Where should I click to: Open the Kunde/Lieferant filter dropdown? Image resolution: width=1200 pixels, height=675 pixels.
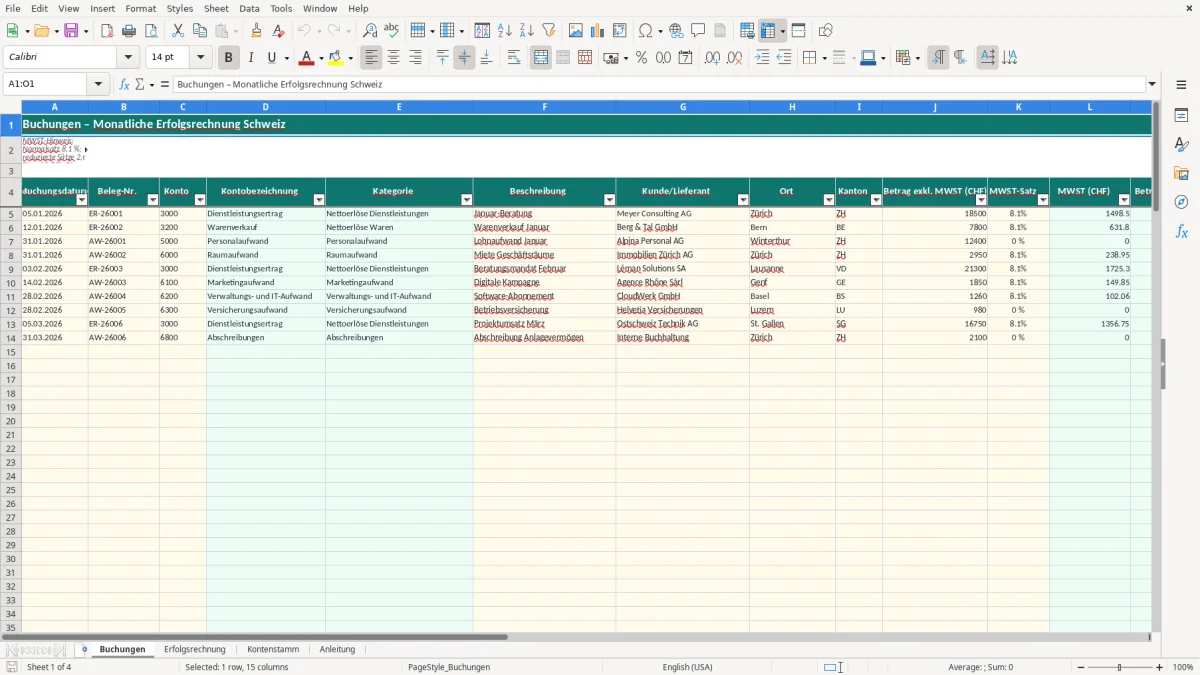tap(743, 200)
